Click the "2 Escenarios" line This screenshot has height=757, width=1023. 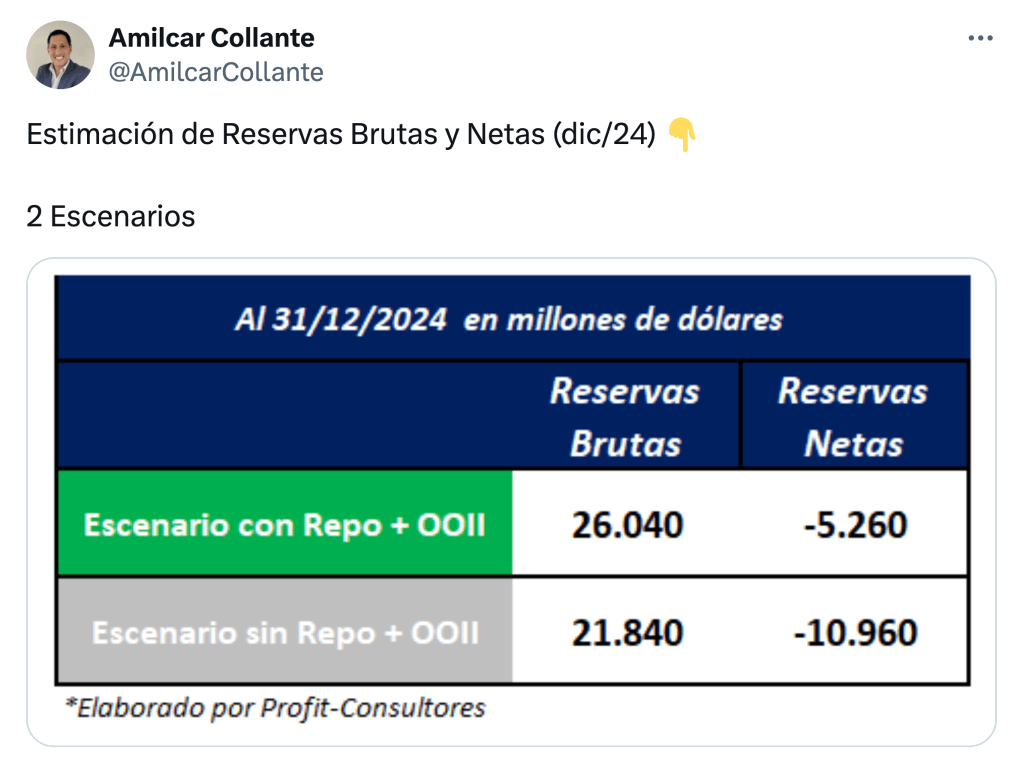click(110, 216)
